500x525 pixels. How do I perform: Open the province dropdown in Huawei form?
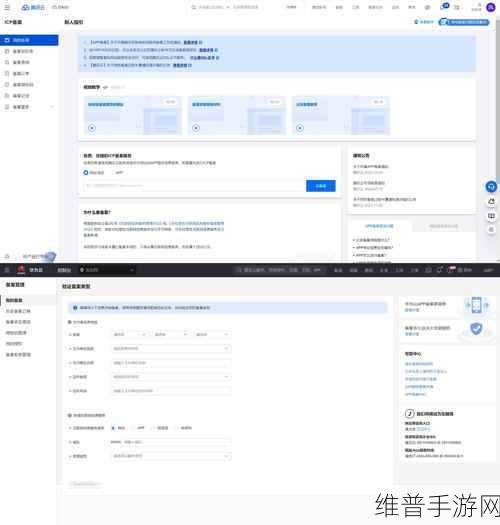tap(130, 334)
